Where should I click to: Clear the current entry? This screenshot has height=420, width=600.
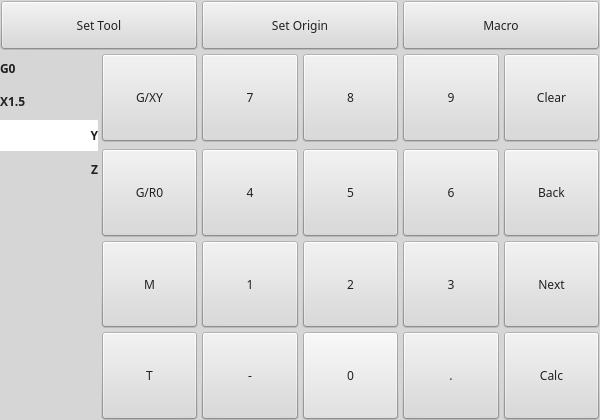coord(551,97)
